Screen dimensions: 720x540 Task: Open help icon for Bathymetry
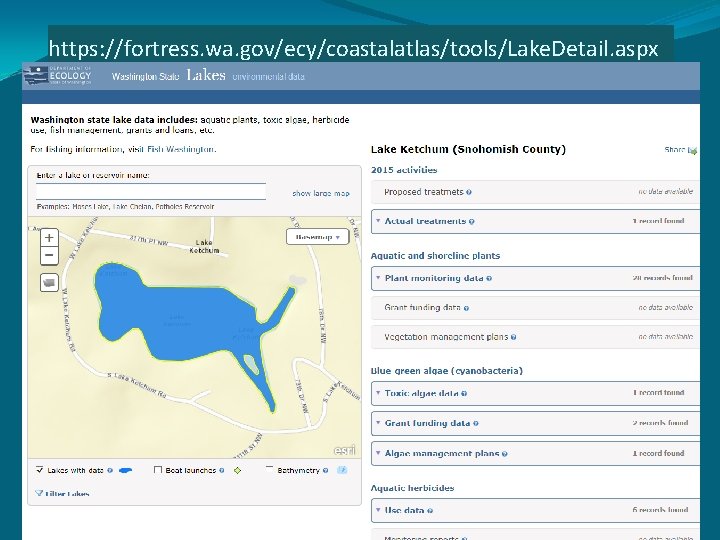pyautogui.click(x=325, y=471)
